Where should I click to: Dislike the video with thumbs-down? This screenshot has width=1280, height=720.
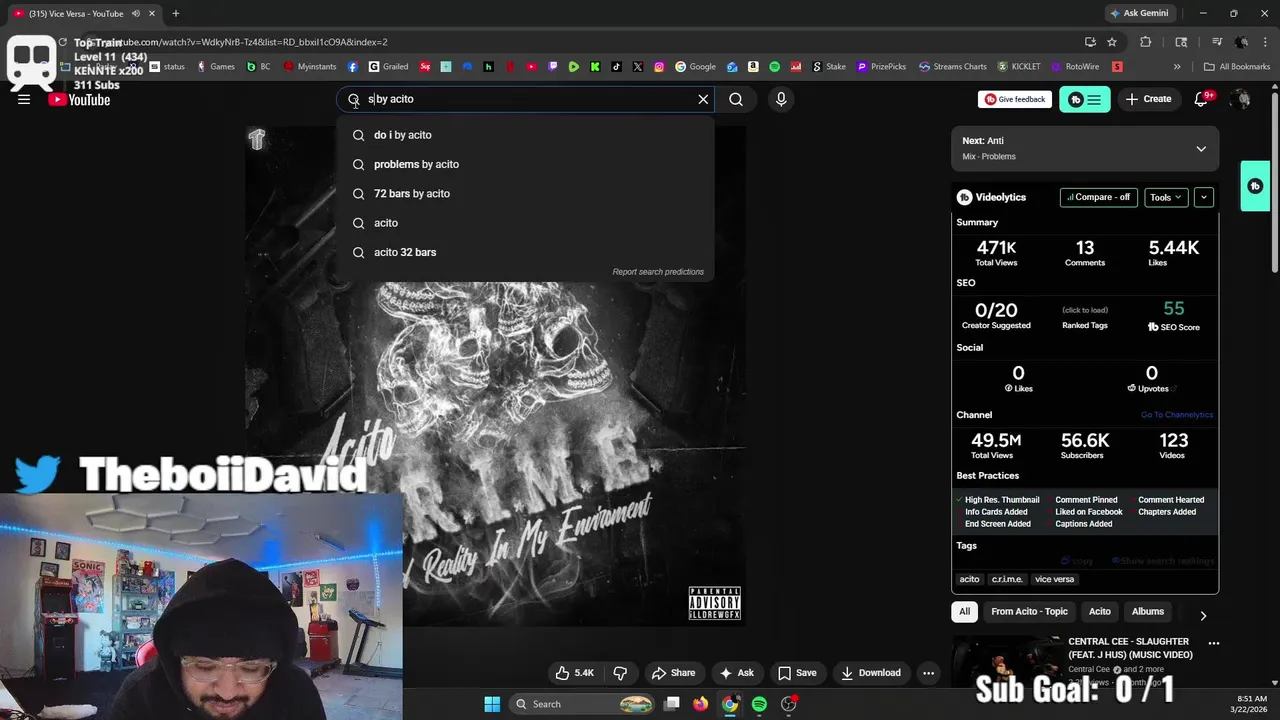tap(620, 673)
